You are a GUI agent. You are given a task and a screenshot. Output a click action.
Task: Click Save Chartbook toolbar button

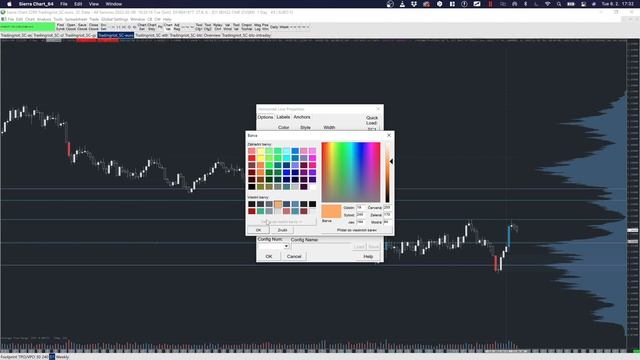[x=82, y=27]
